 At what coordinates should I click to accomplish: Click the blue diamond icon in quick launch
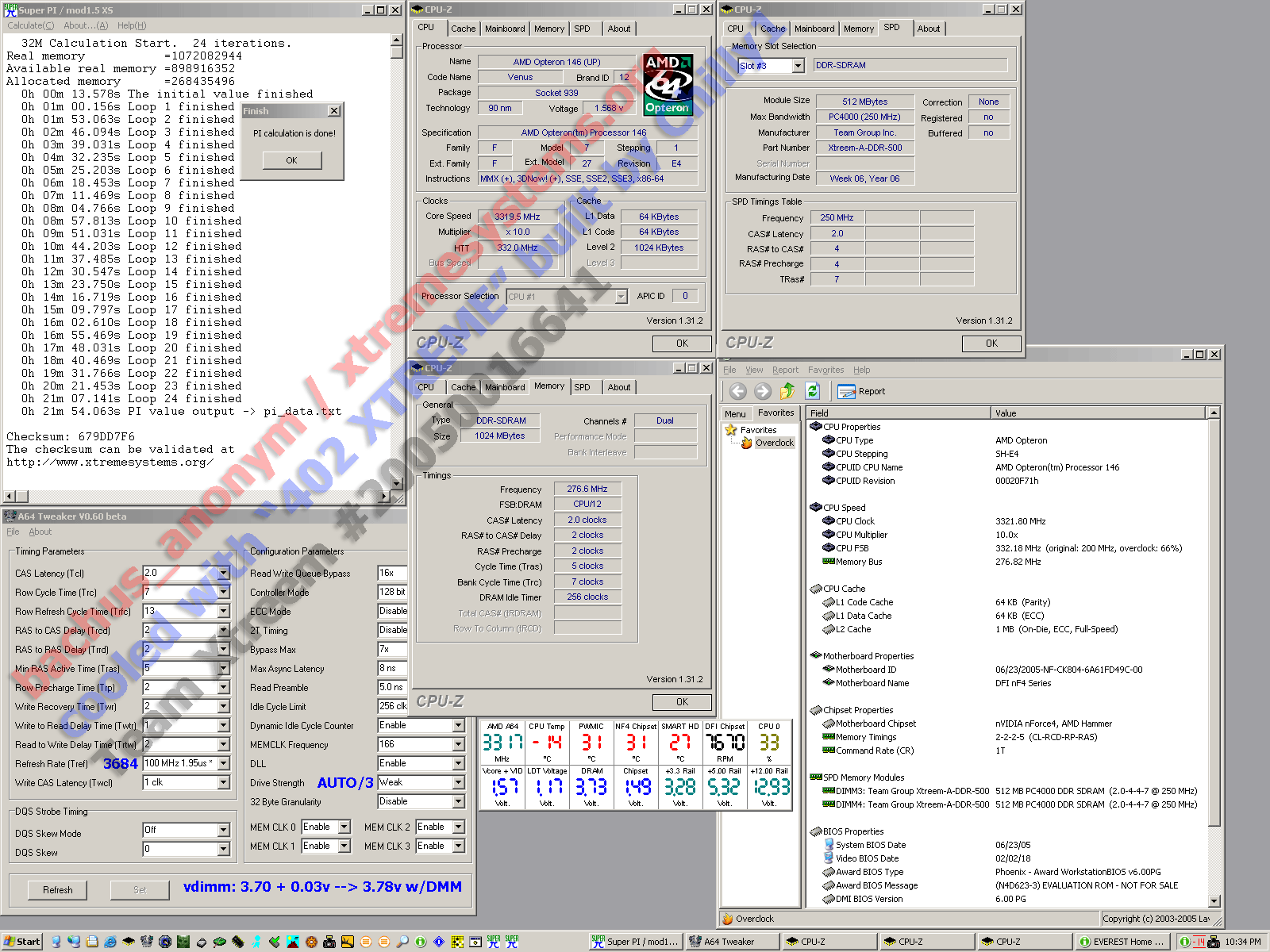click(439, 942)
